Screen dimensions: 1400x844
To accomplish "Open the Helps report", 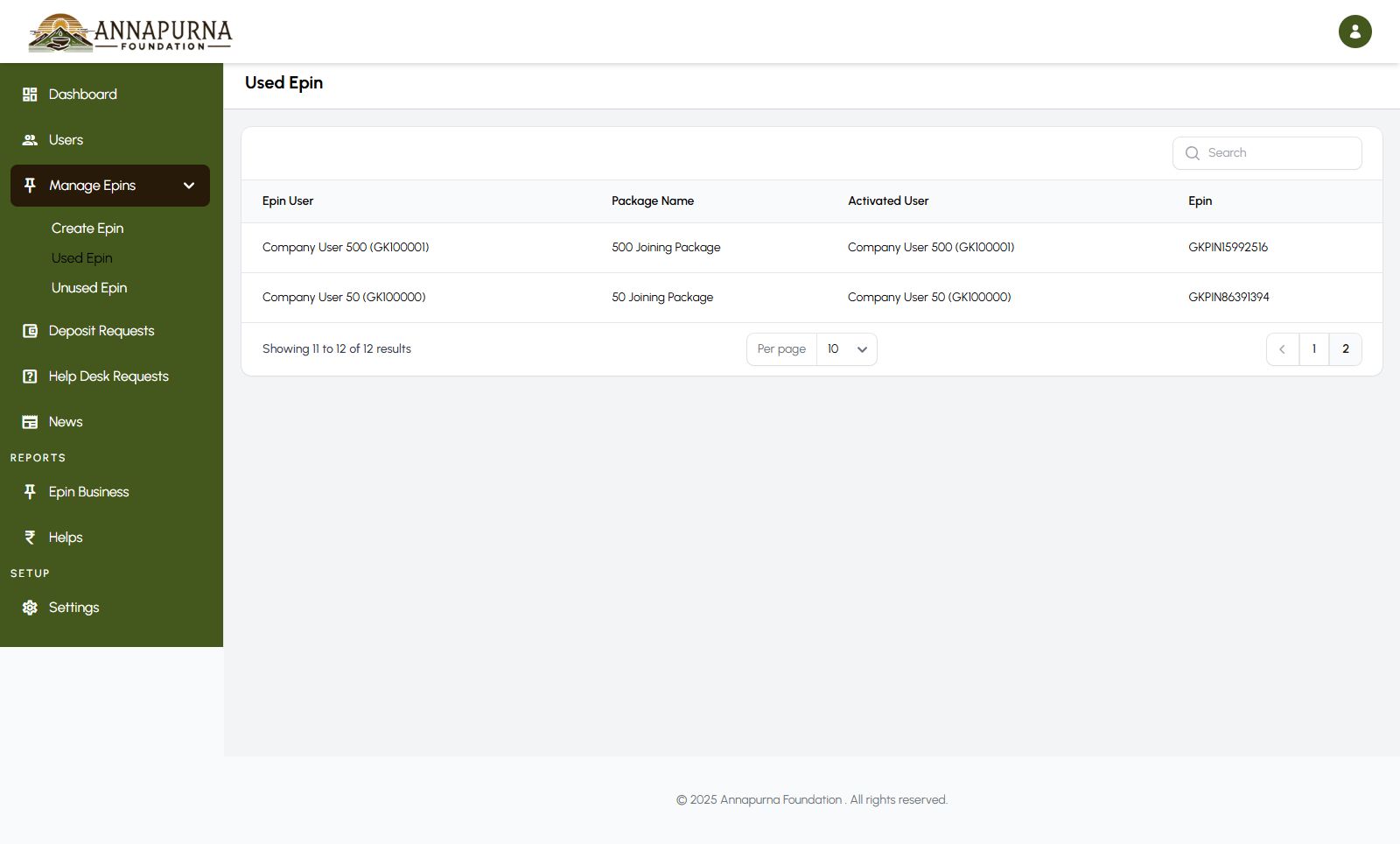I will [110, 538].
